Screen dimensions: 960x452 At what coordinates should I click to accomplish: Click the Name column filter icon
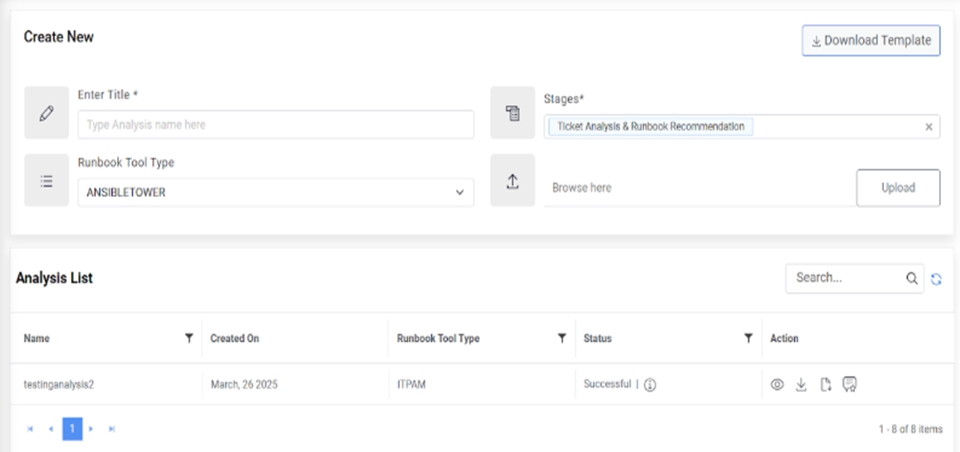189,338
